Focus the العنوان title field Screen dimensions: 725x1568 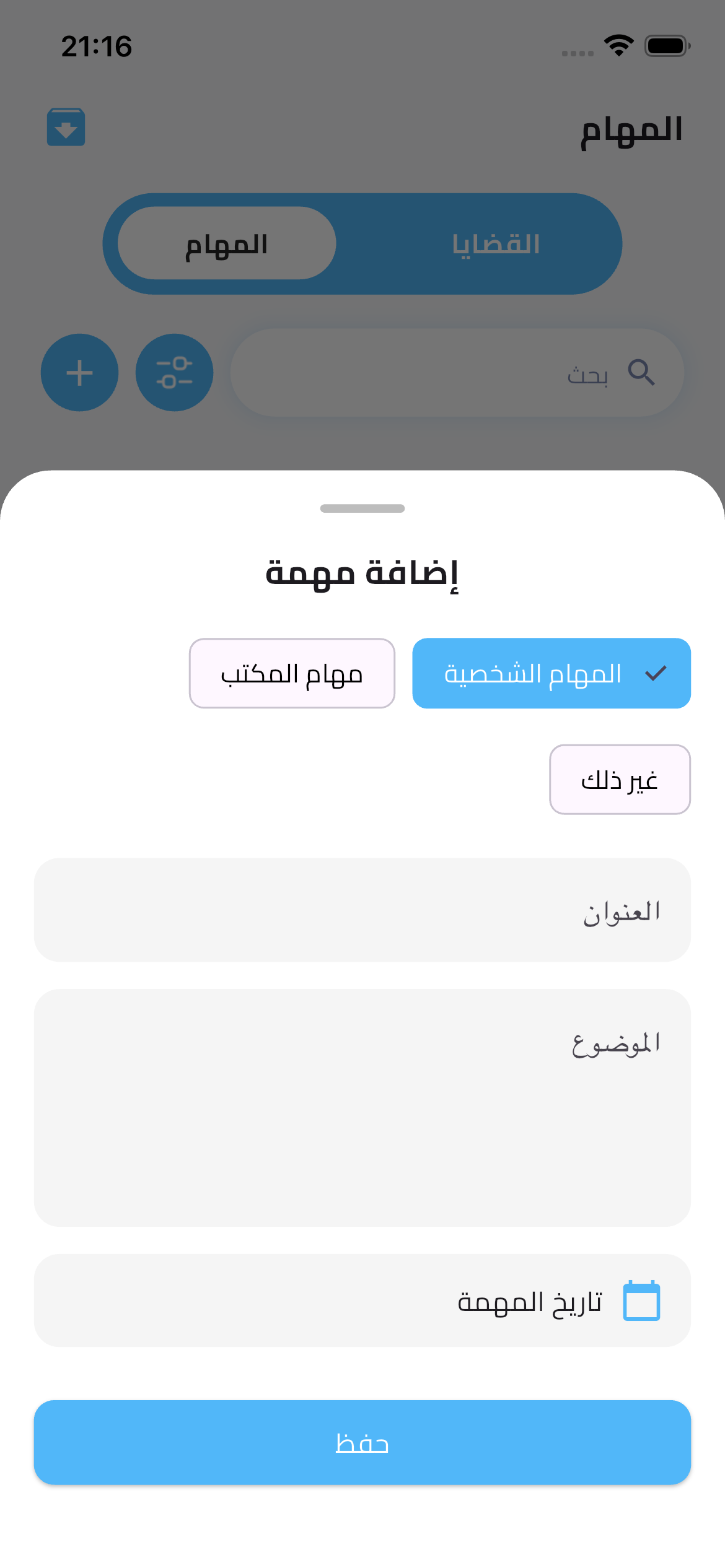[362, 910]
